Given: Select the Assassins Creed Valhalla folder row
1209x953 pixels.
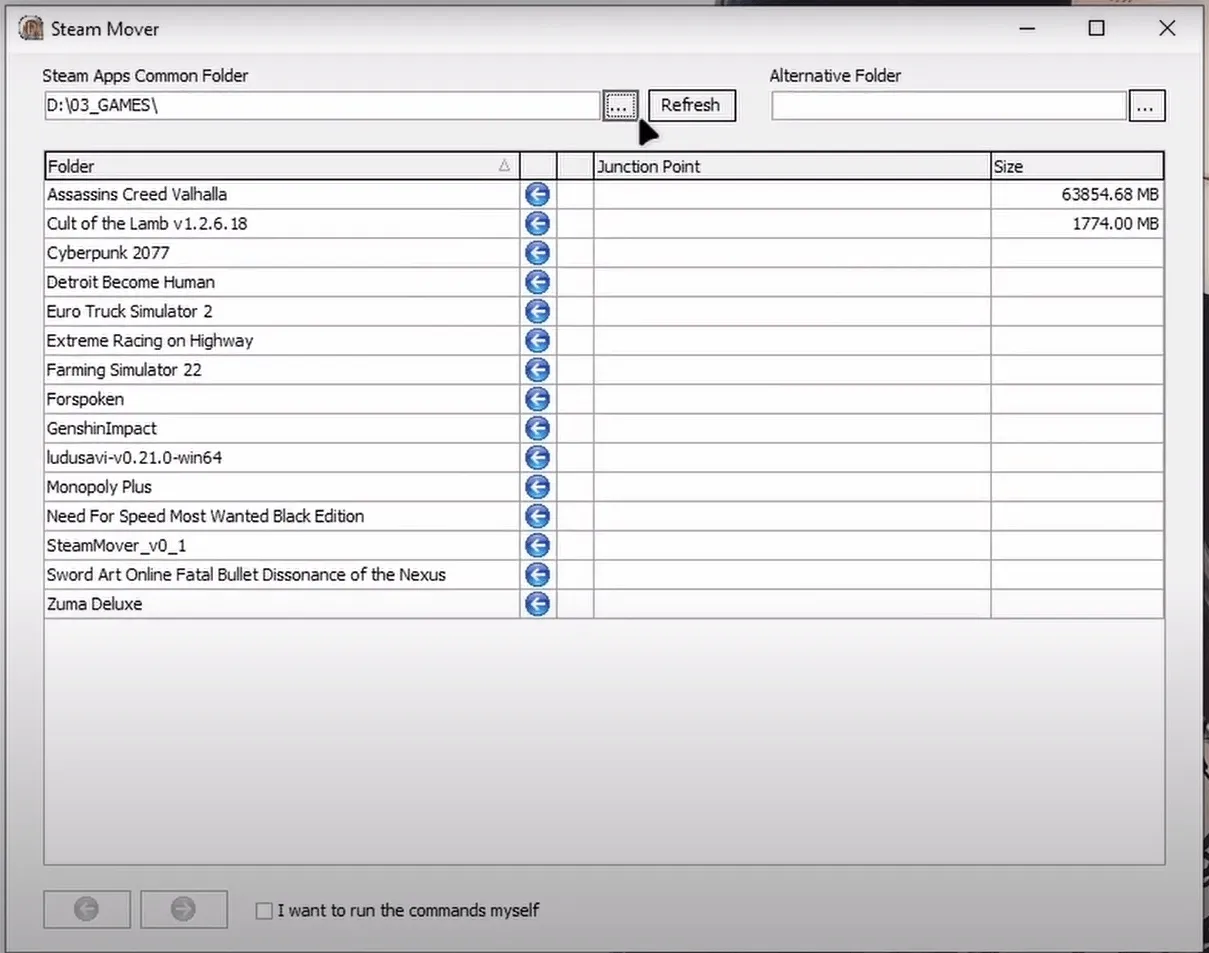Looking at the screenshot, I should tap(604, 195).
